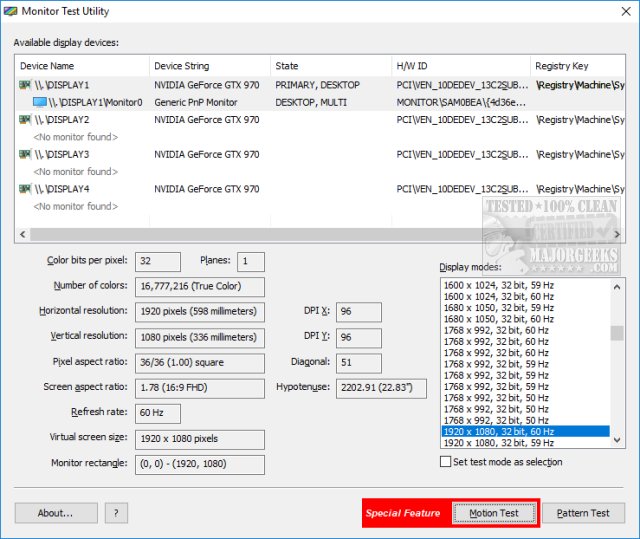The height and width of the screenshot is (539, 640).
Task: Start the Motion Test
Action: coord(494,513)
